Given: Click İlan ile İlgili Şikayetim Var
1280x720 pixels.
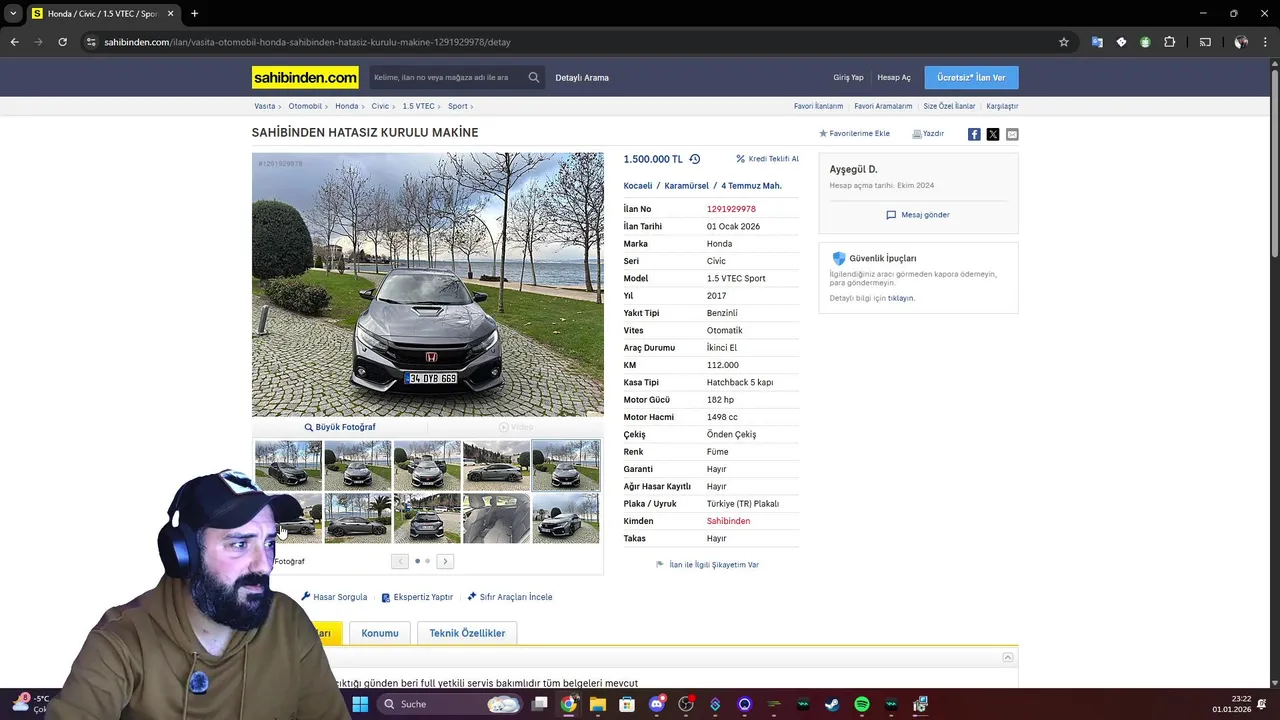Looking at the screenshot, I should click(707, 565).
